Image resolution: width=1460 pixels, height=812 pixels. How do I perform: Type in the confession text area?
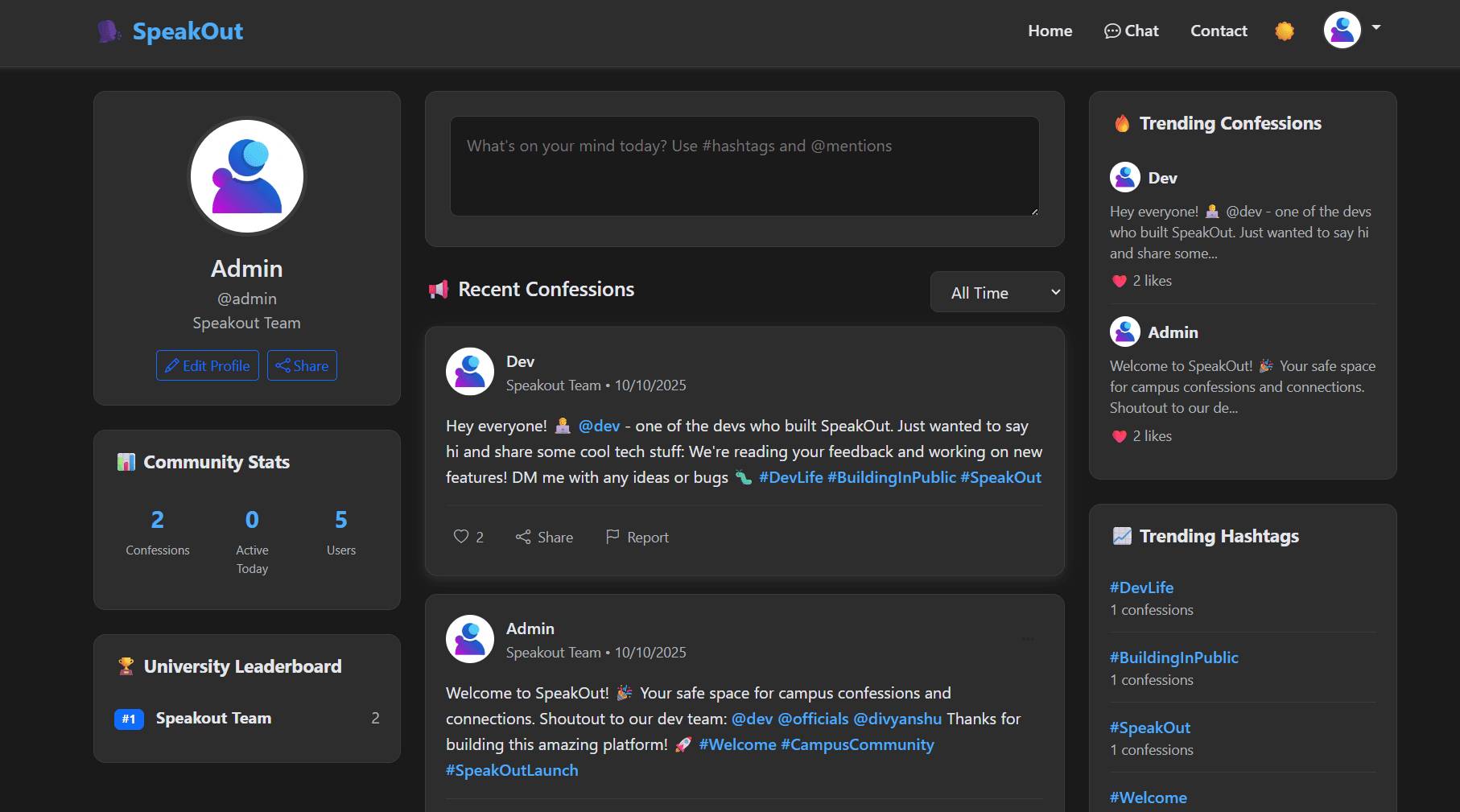(x=744, y=166)
